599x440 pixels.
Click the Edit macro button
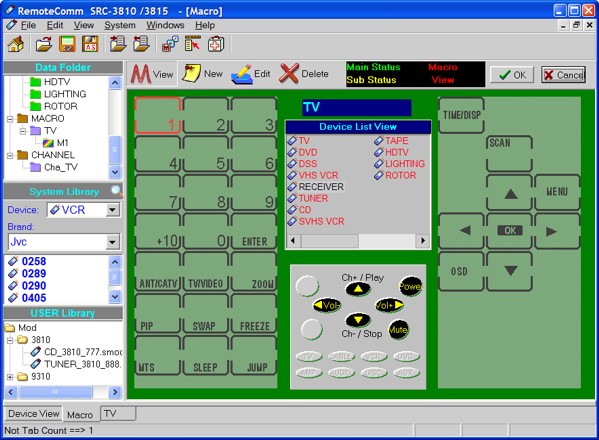pos(251,73)
